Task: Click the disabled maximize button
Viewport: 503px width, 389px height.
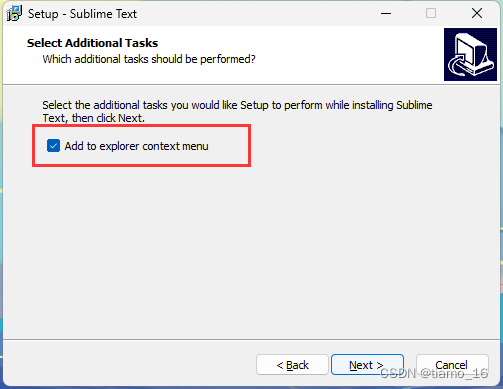Action: (431, 13)
